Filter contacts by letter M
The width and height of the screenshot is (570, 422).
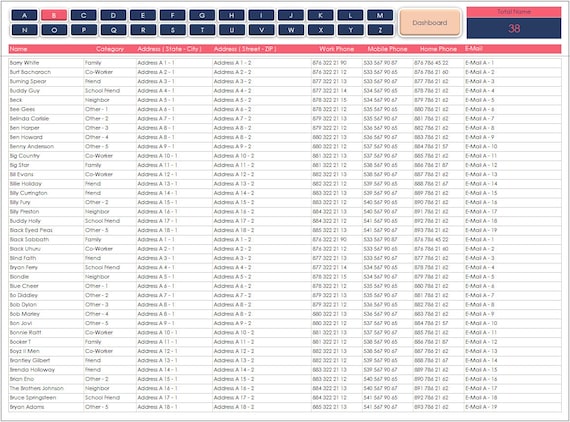pos(380,15)
